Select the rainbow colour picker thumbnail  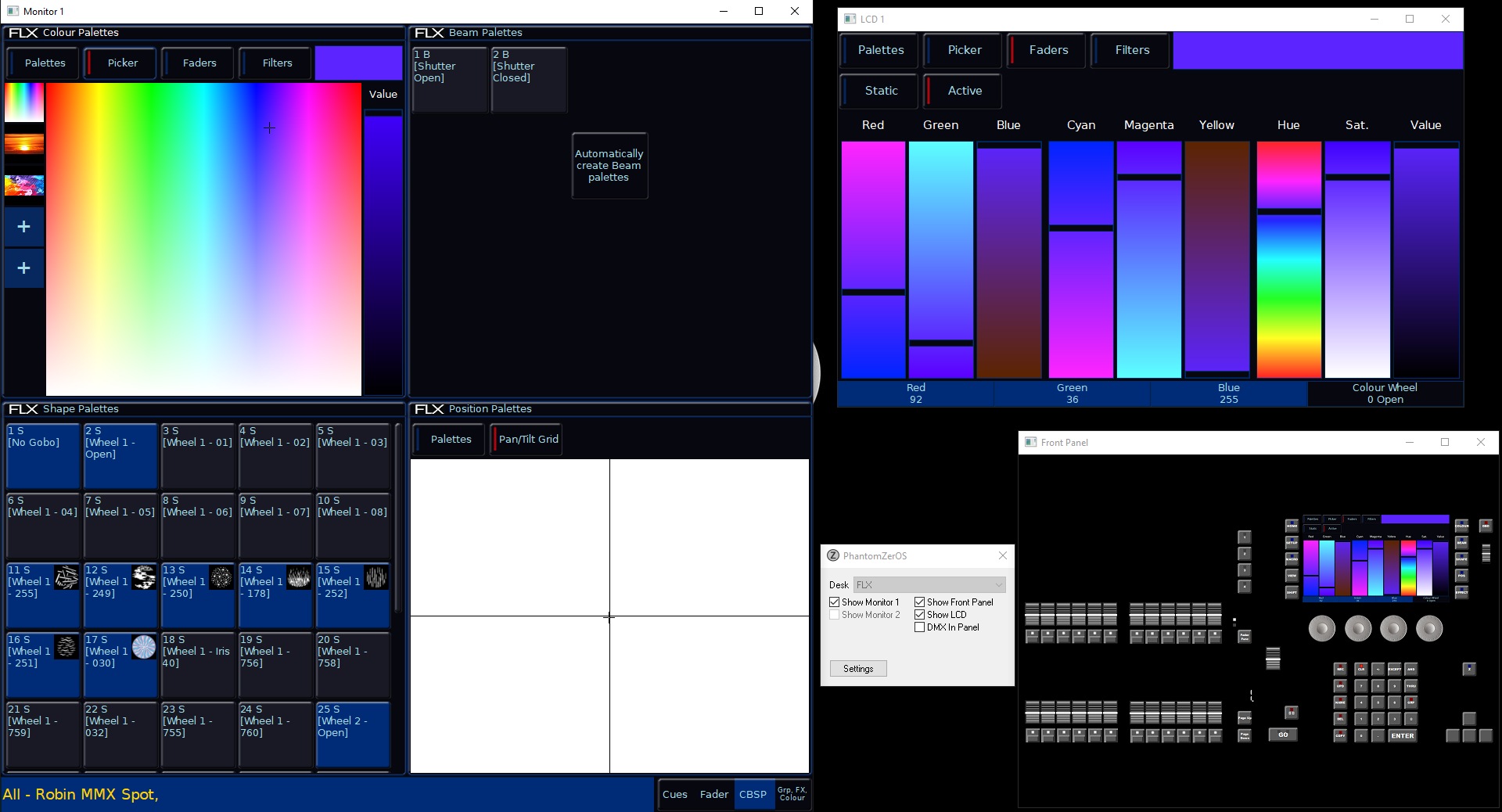24,102
